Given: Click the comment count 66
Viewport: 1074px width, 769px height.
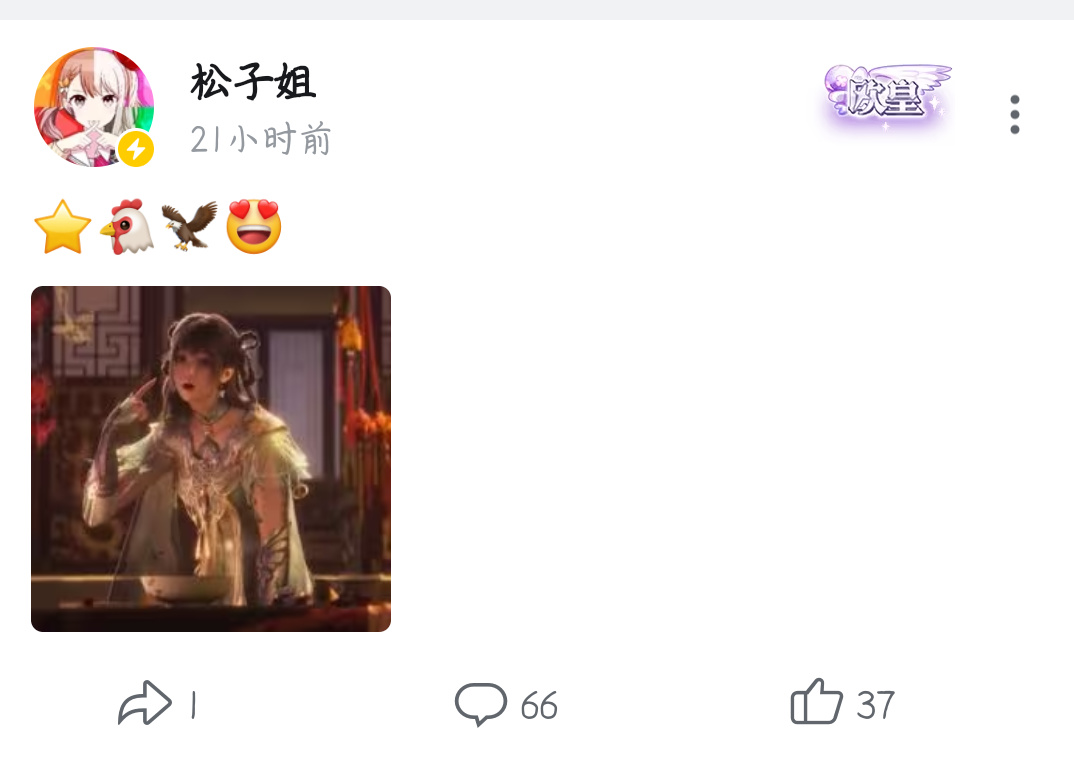Looking at the screenshot, I should click(539, 706).
